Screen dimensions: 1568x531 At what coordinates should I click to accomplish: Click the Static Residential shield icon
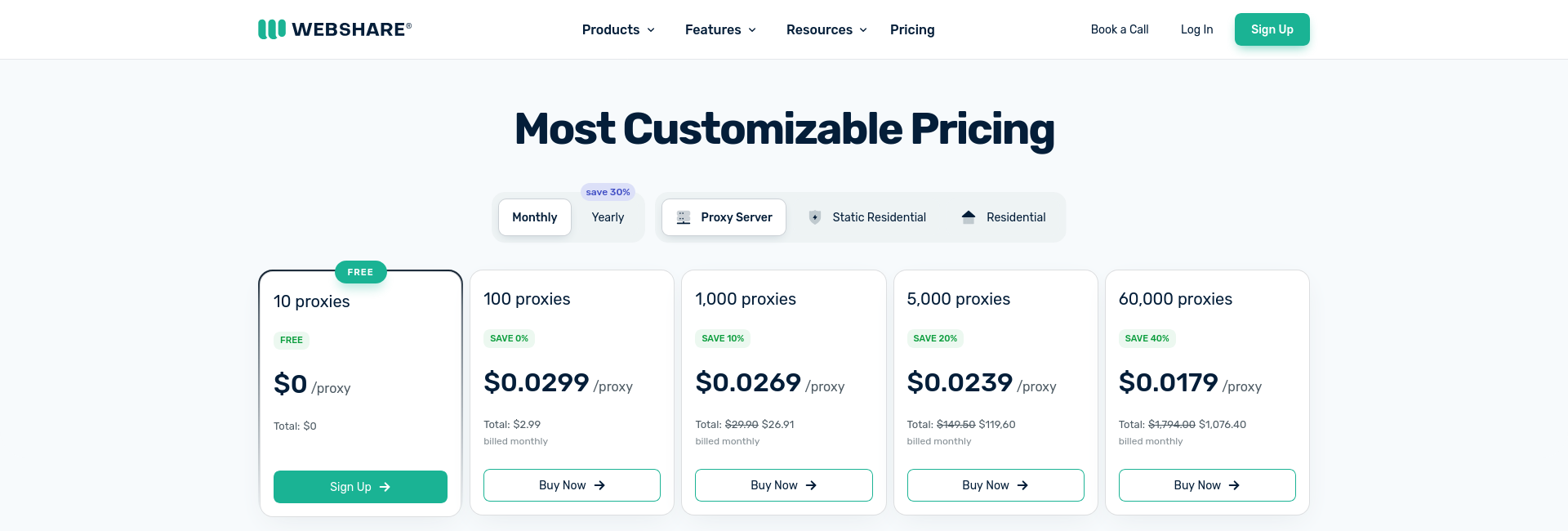pyautogui.click(x=814, y=217)
